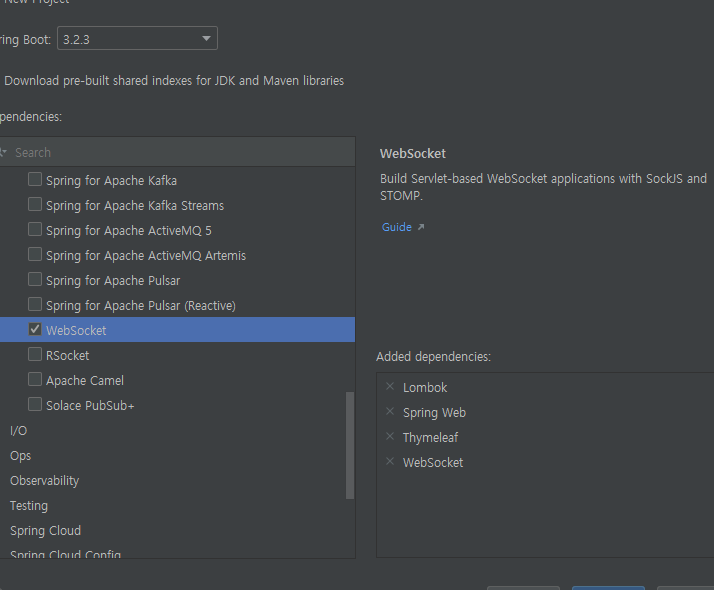Tick the non-reactive Spring for Apache Pulsar checkbox
This screenshot has width=714, height=590.
pos(35,280)
